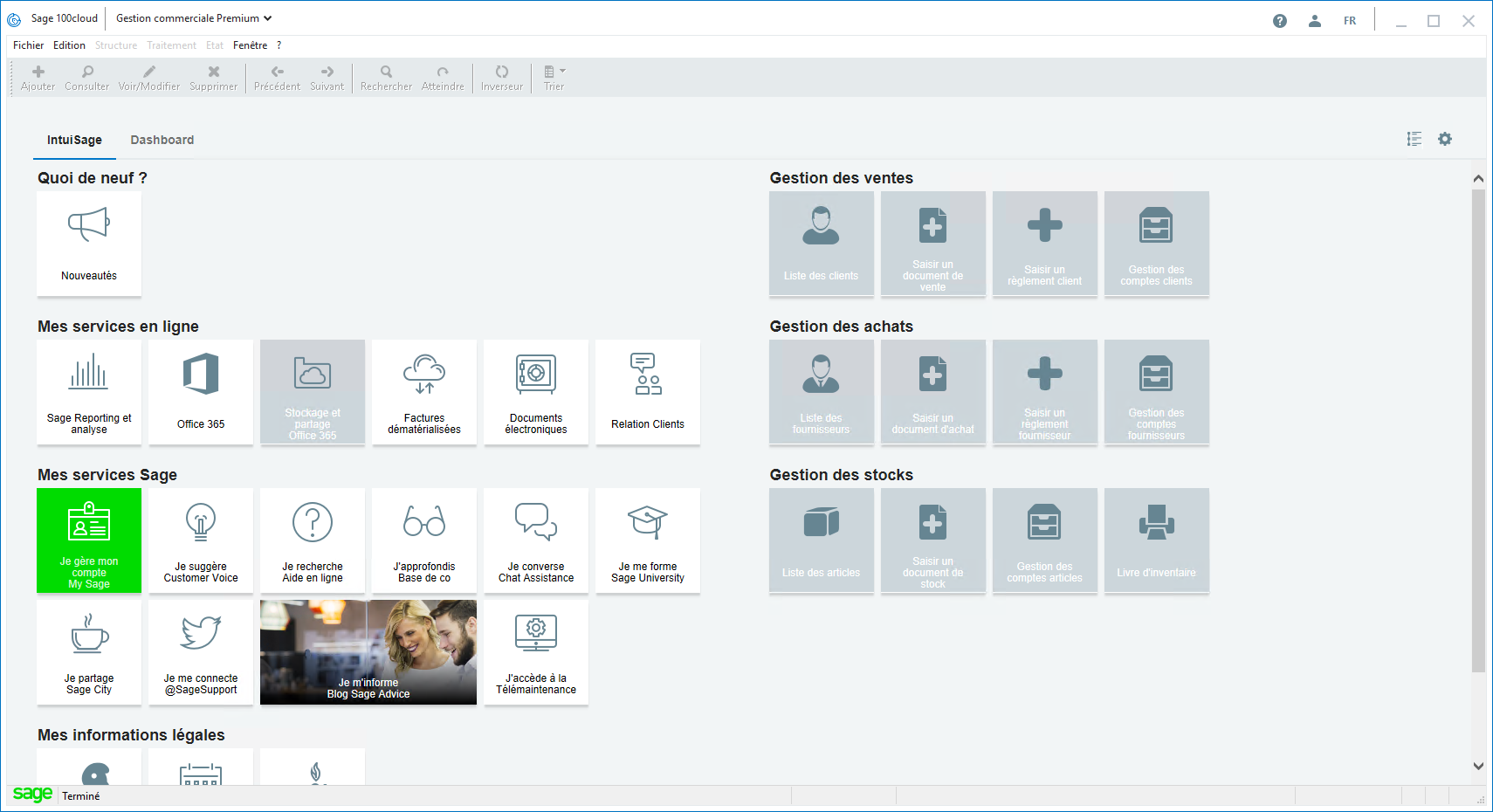Launch the Office 365 tile
The height and width of the screenshot is (812, 1493).
(x=201, y=392)
